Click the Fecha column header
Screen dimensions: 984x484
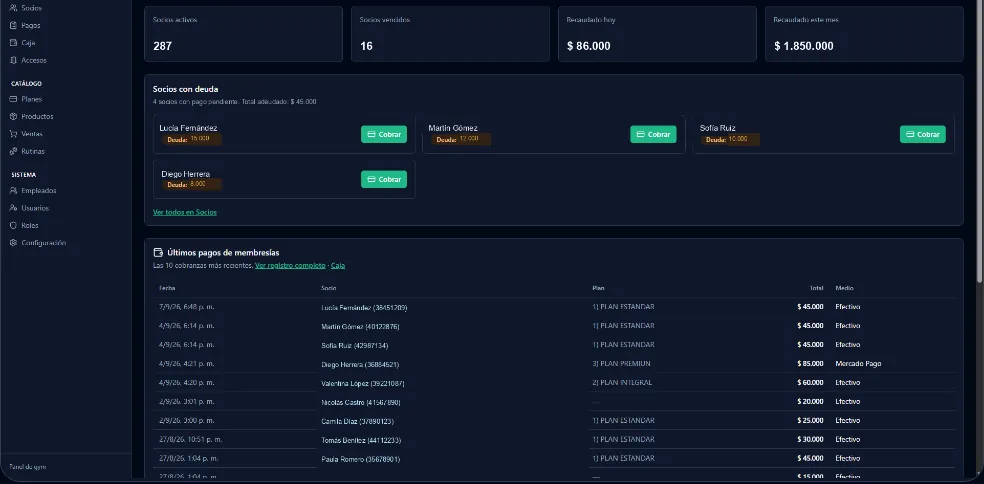[167, 288]
